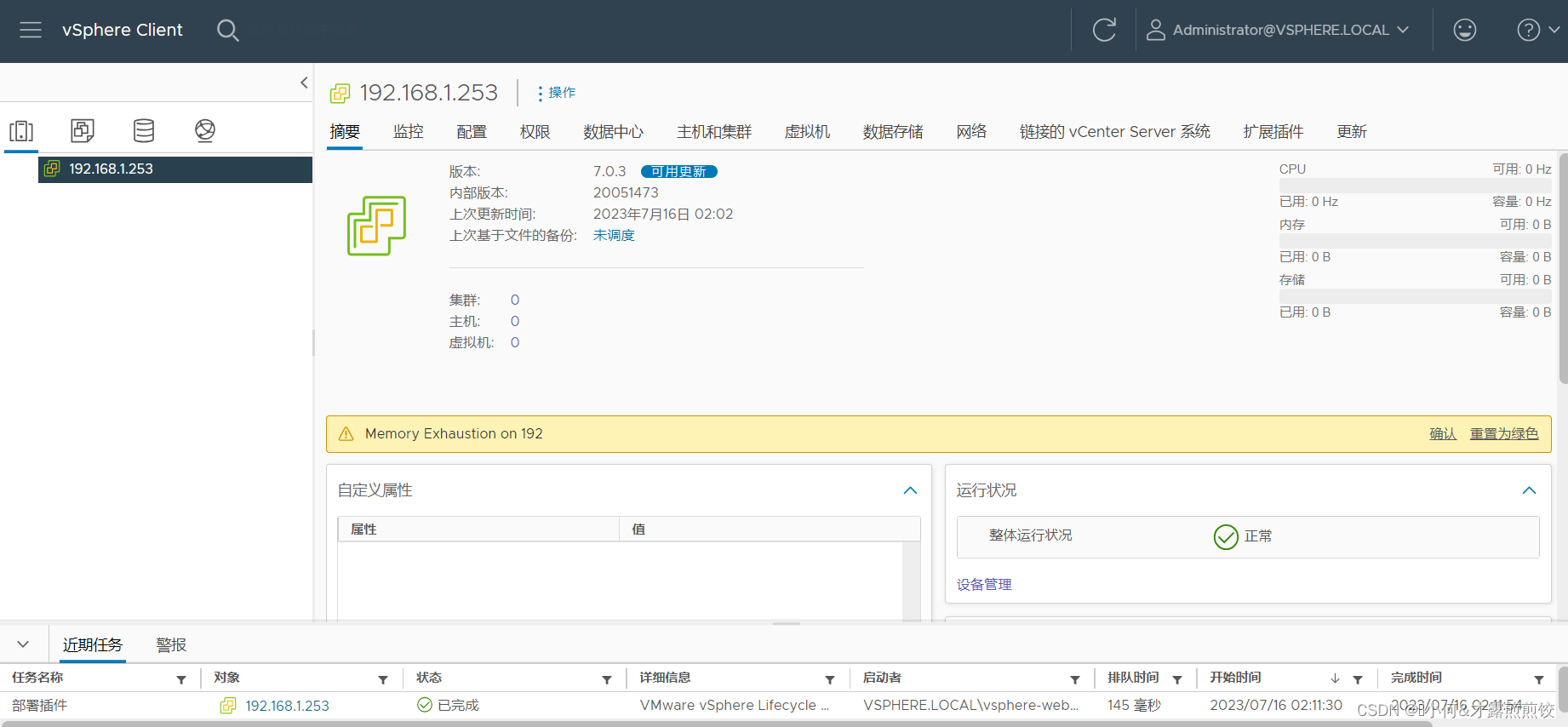This screenshot has height=727, width=1568.
Task: Click the update available badge
Action: pyautogui.click(x=679, y=172)
